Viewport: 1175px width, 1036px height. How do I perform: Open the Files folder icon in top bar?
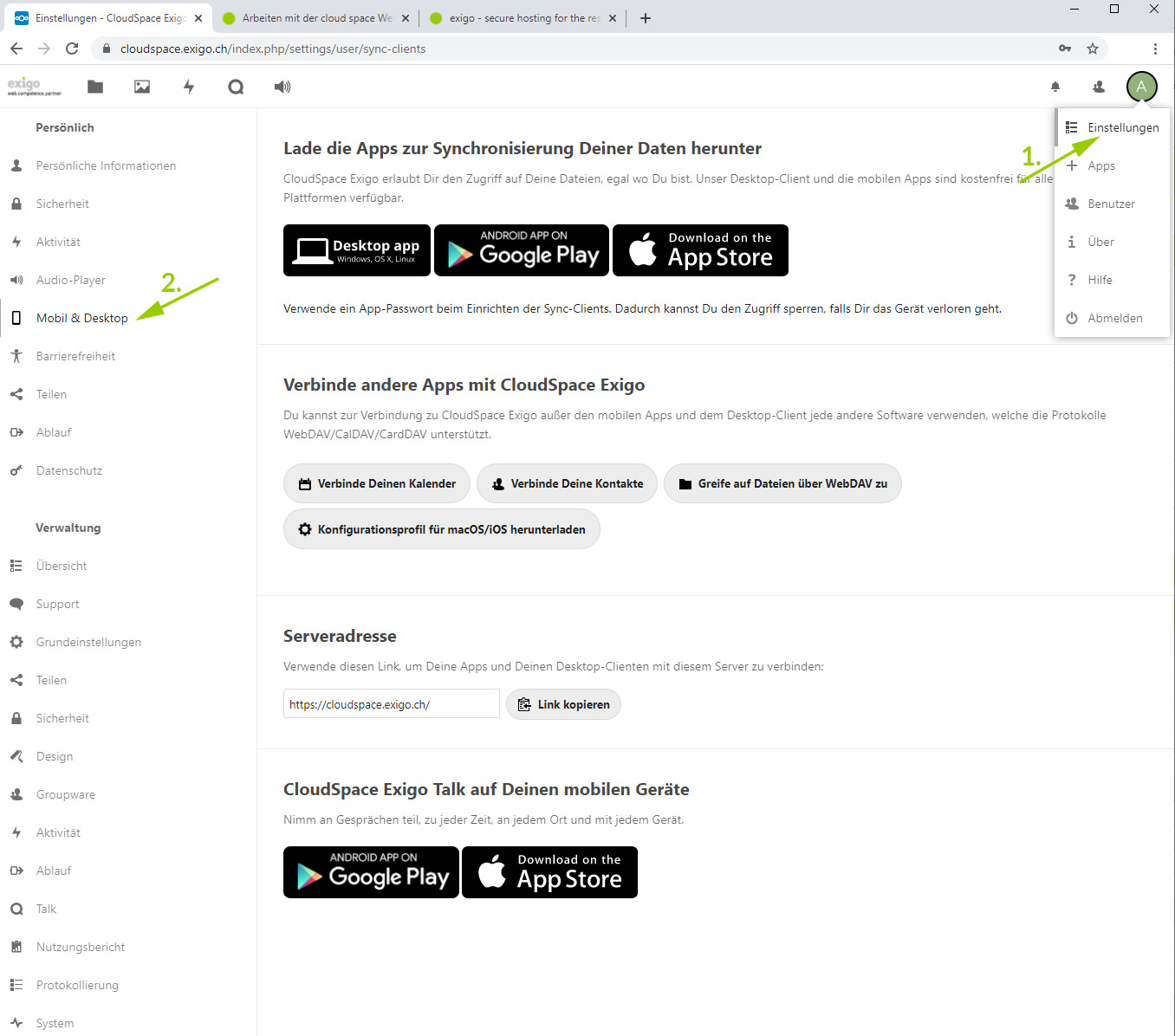pos(95,87)
